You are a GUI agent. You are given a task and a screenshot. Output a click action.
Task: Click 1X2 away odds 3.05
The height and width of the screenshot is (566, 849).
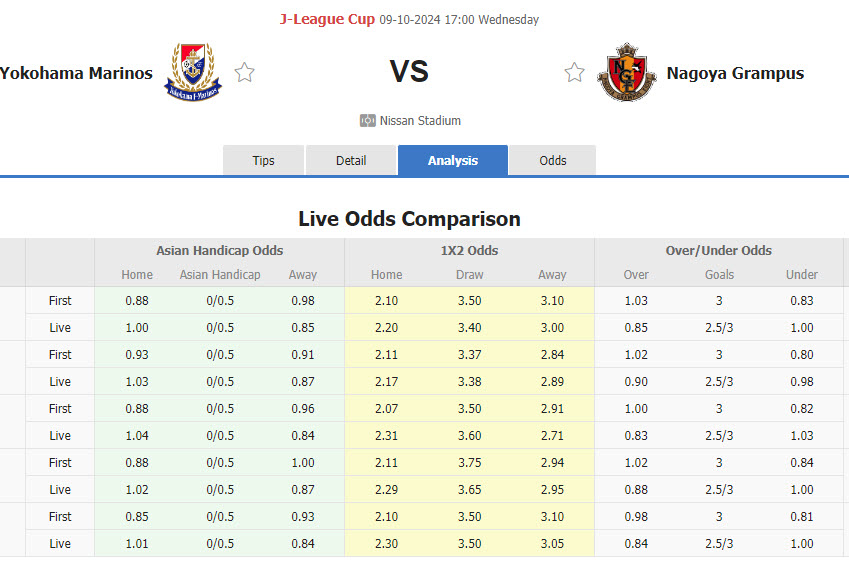coord(552,544)
